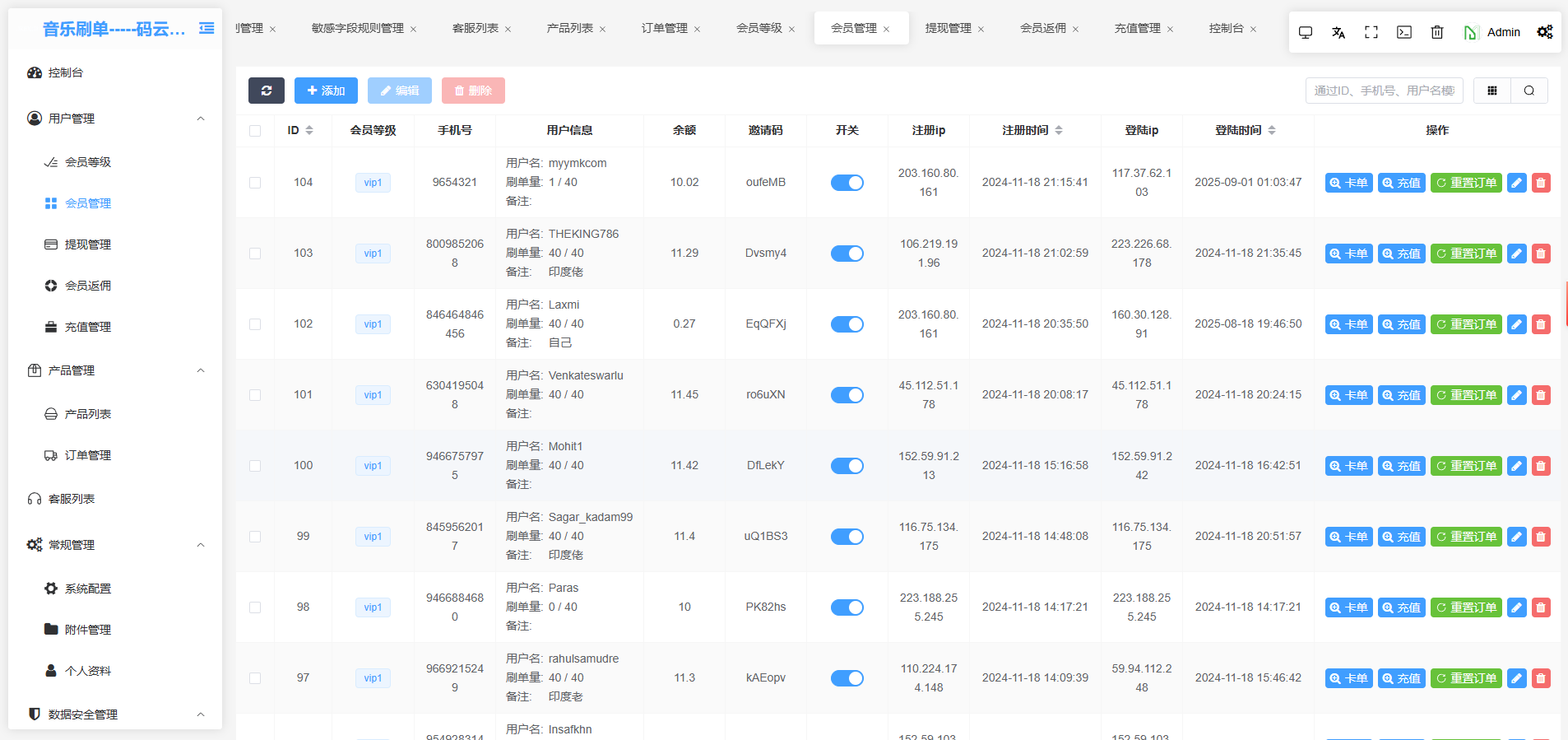This screenshot has width=1568, height=740.
Task: Click the red delete icon for user 104
Action: (1541, 183)
